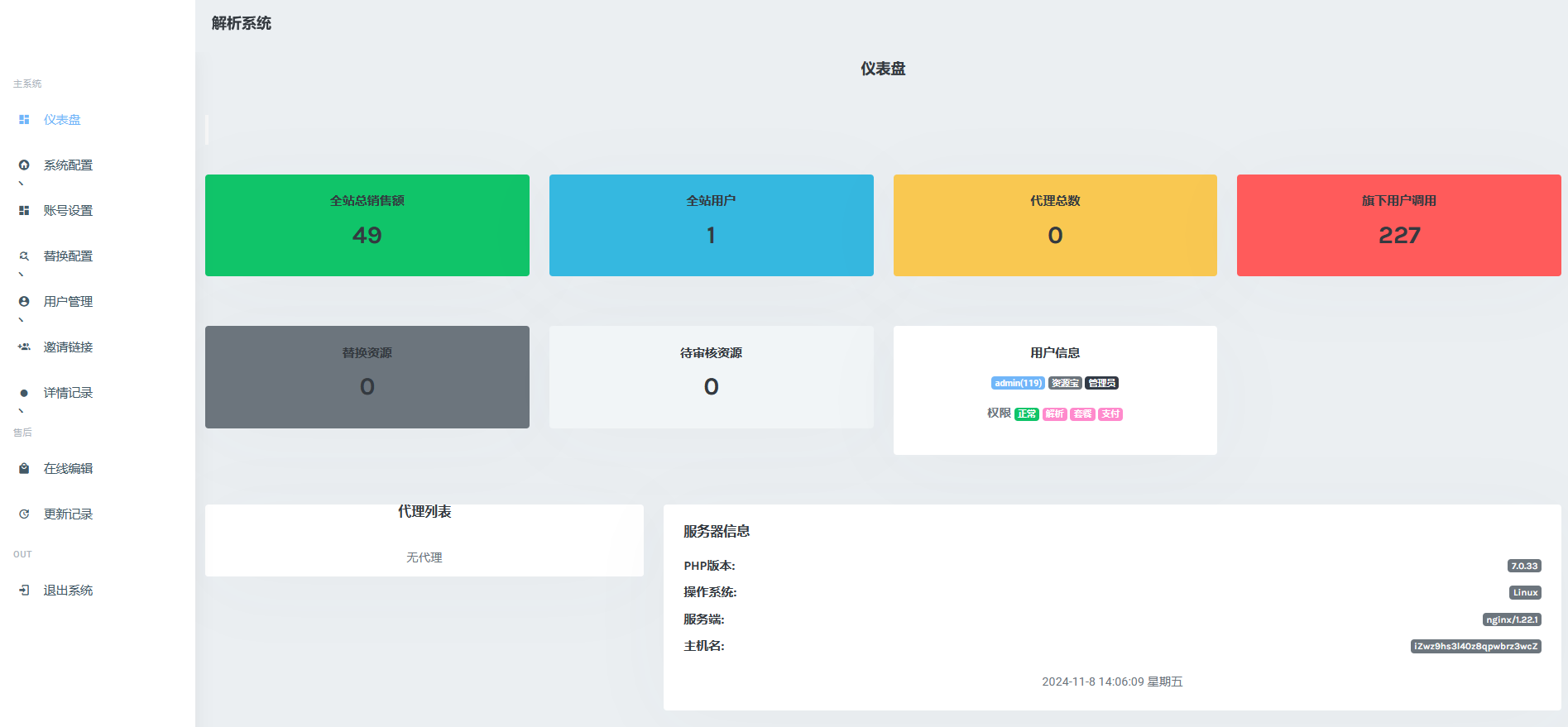Viewport: 1568px width, 727px height.
Task: Open the green 全站总销售额 card
Action: pyautogui.click(x=367, y=225)
